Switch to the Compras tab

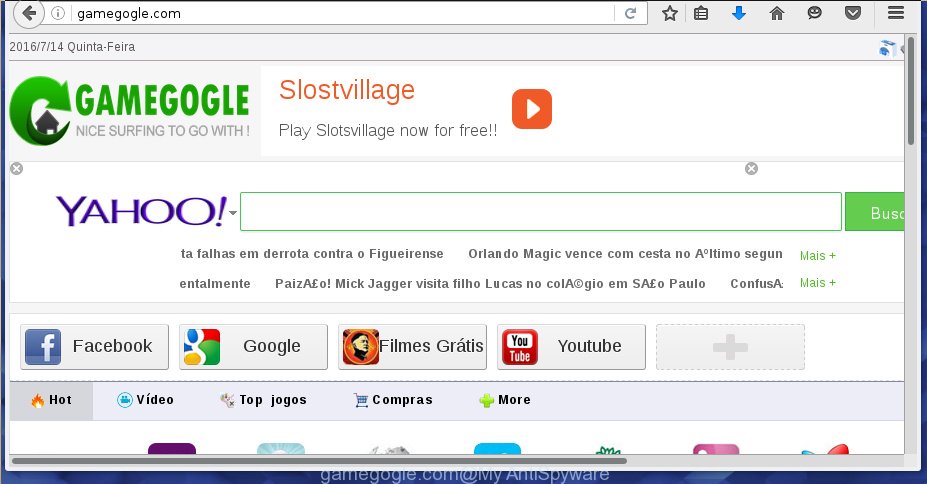tap(393, 400)
